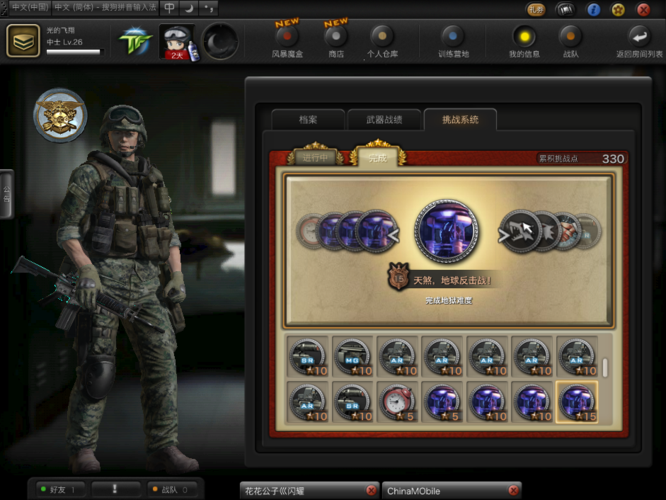Click the exclamation mark notification button
This screenshot has height=500, width=666.
115,490
